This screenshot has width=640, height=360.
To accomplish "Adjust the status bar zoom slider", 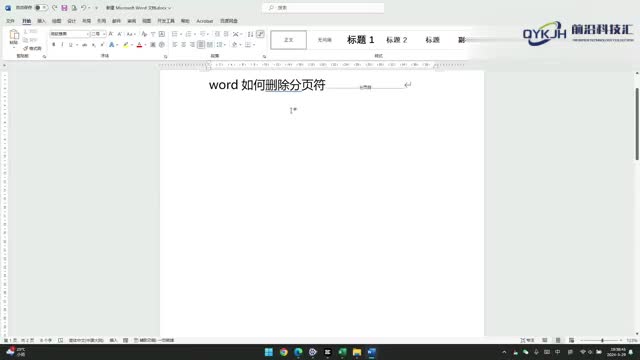I will [602, 340].
